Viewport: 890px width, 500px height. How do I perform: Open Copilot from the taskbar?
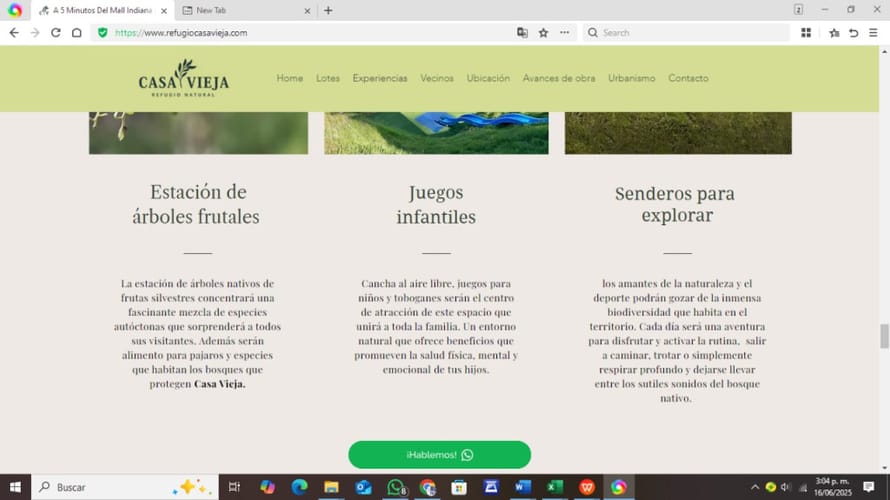267,487
